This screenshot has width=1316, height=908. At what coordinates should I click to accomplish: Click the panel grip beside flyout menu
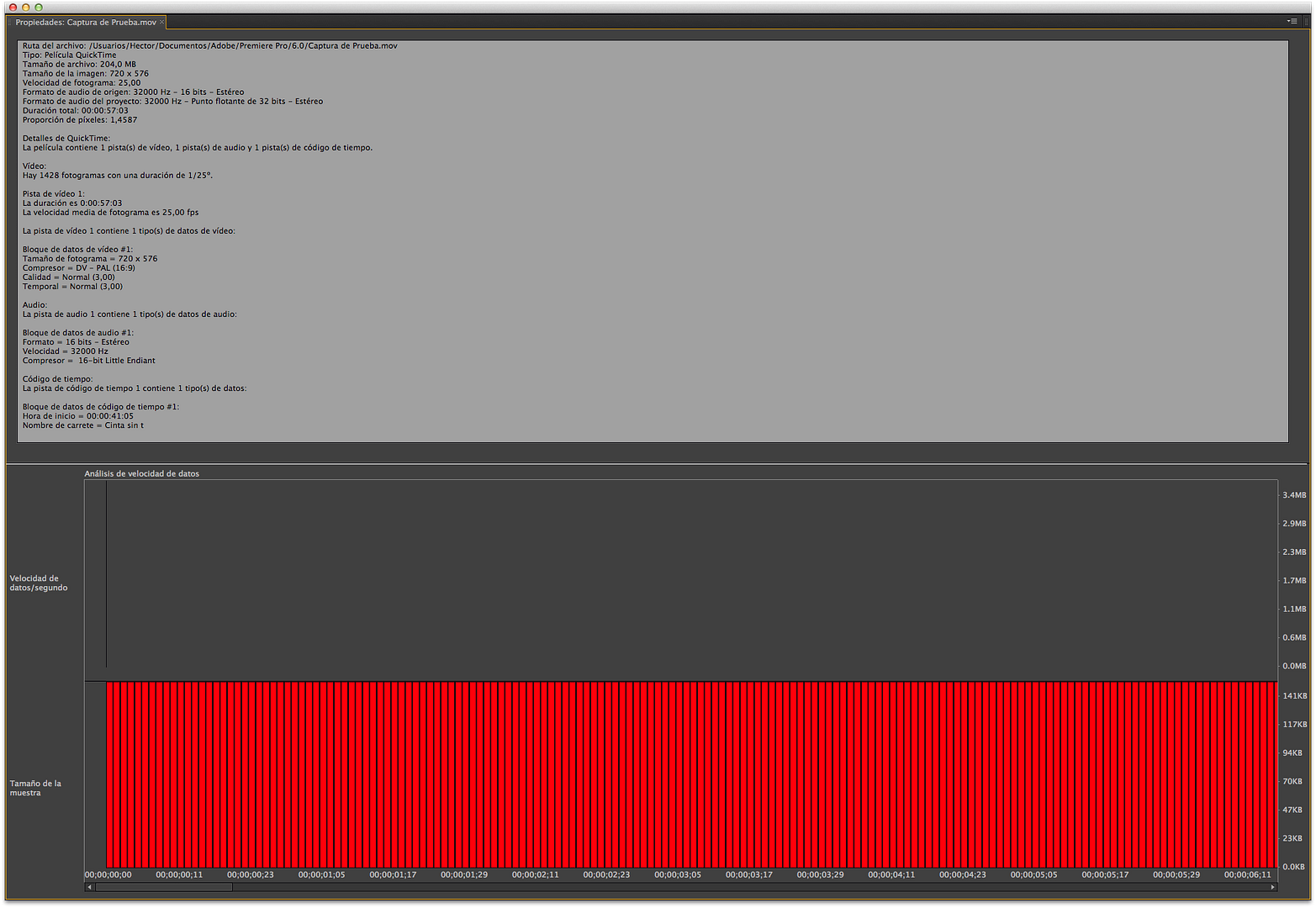1306,22
